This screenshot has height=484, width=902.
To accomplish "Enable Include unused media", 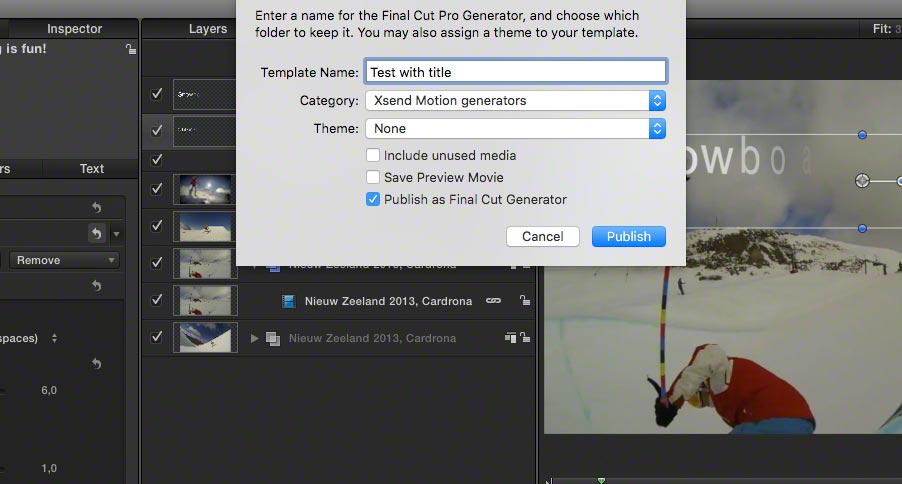I will [373, 155].
